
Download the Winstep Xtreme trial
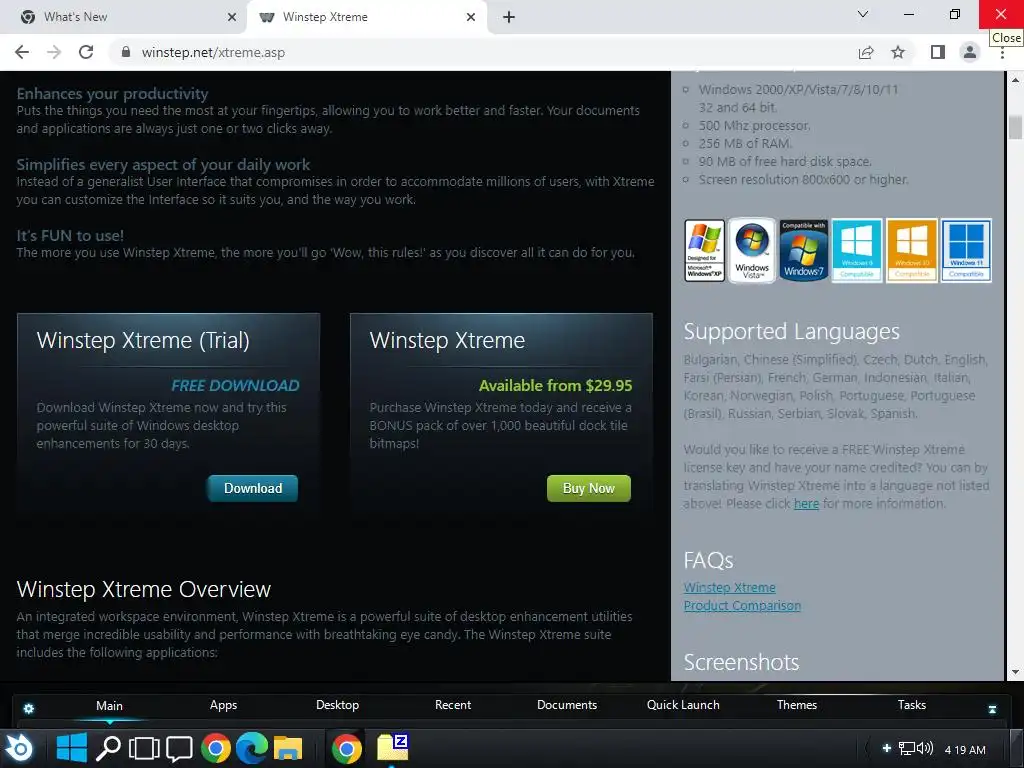(x=253, y=488)
